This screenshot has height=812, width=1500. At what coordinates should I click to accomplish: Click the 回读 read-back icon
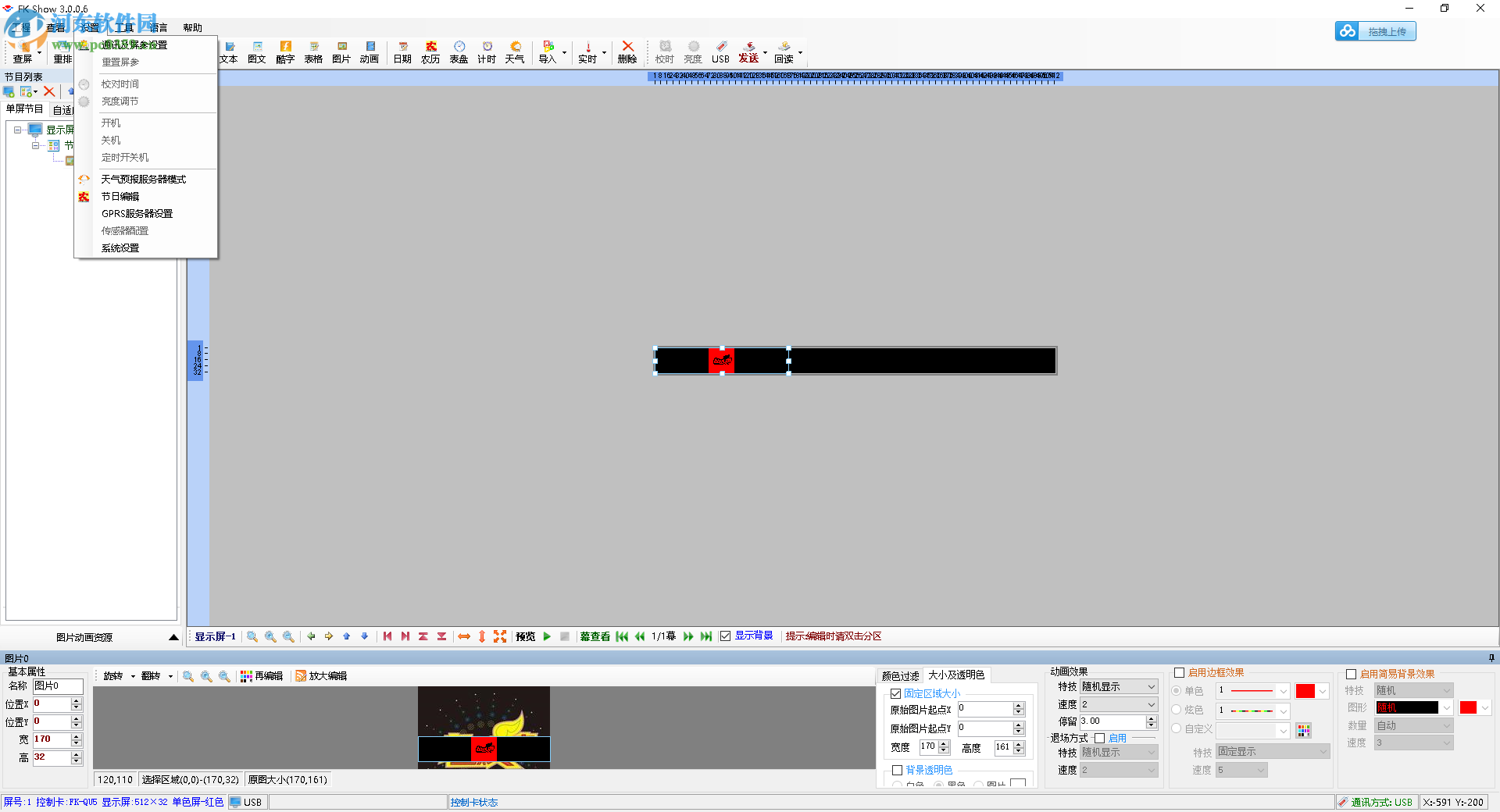point(784,52)
